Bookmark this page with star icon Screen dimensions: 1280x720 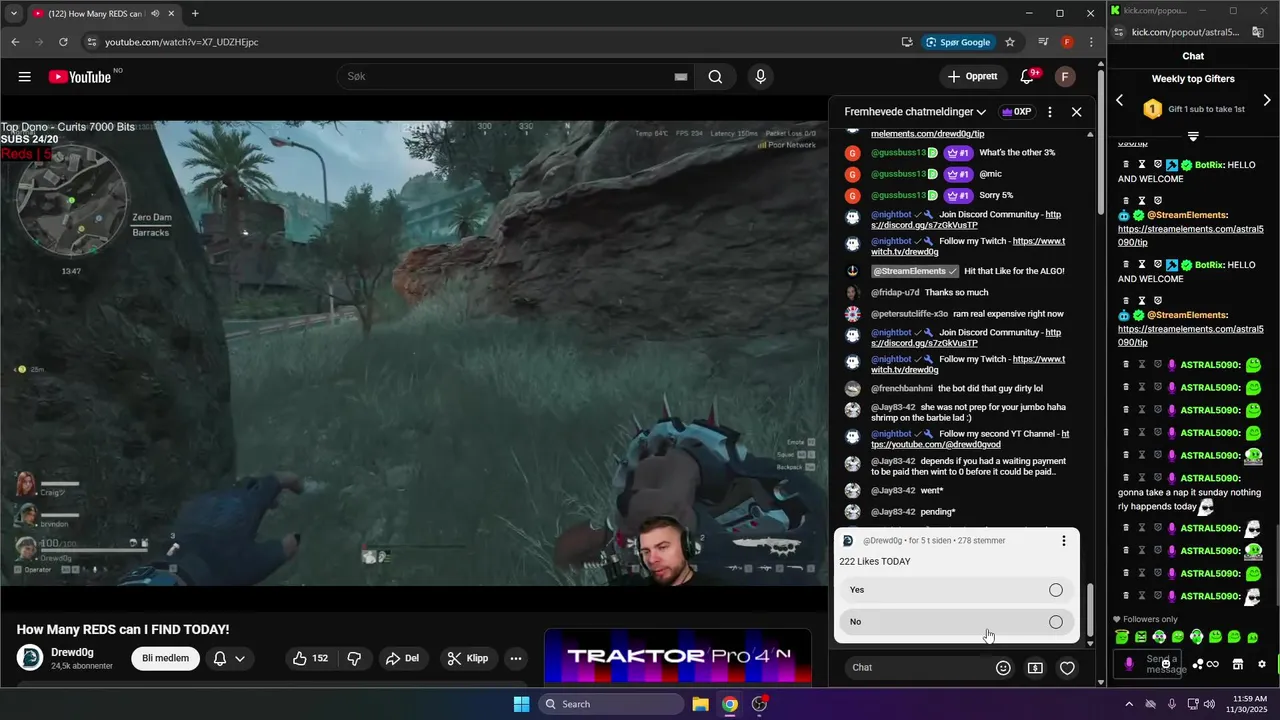pyautogui.click(x=1010, y=42)
